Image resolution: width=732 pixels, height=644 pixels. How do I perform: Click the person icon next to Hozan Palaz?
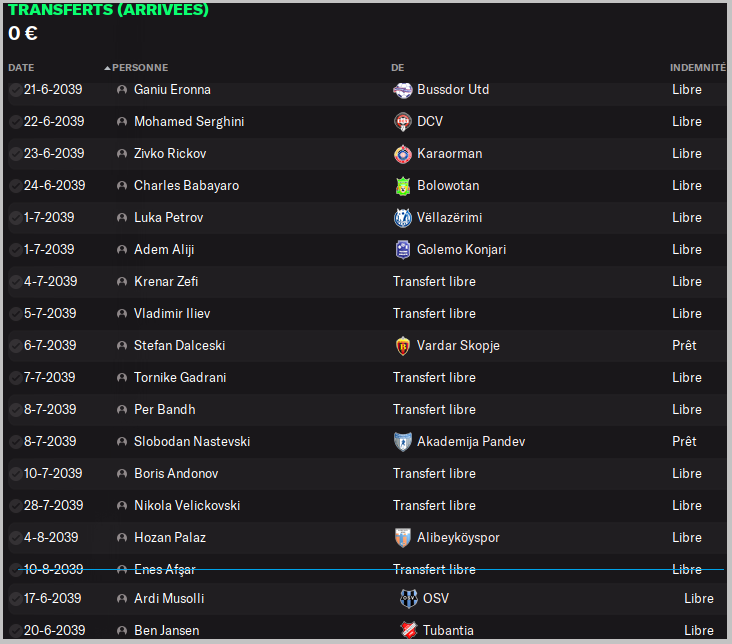[x=122, y=538]
